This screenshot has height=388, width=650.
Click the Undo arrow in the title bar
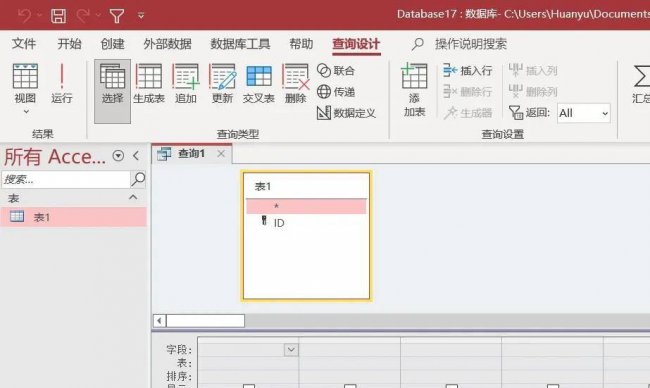pos(24,16)
